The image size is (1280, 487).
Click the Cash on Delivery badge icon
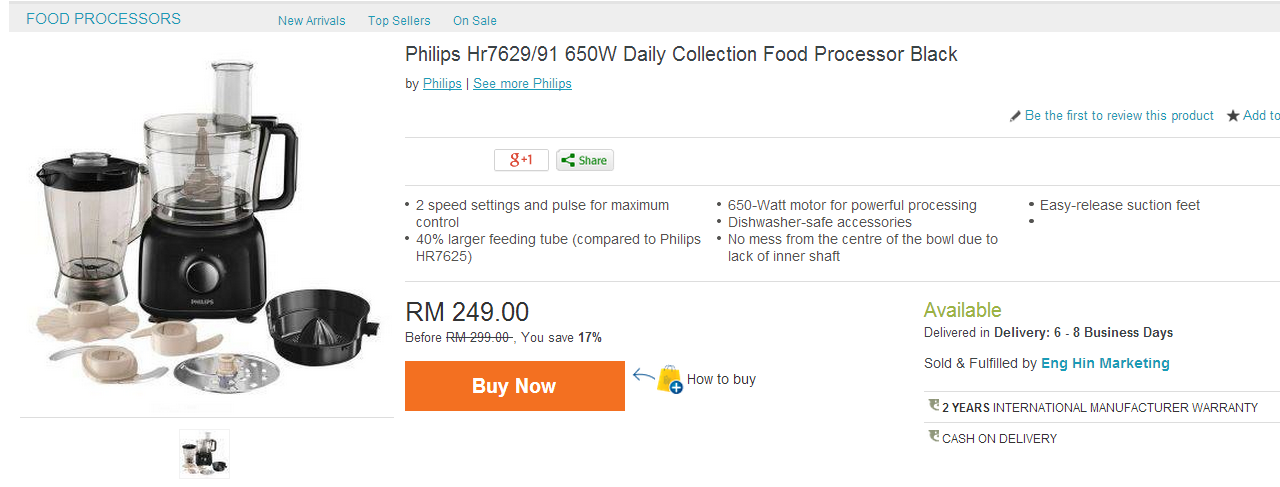click(934, 437)
